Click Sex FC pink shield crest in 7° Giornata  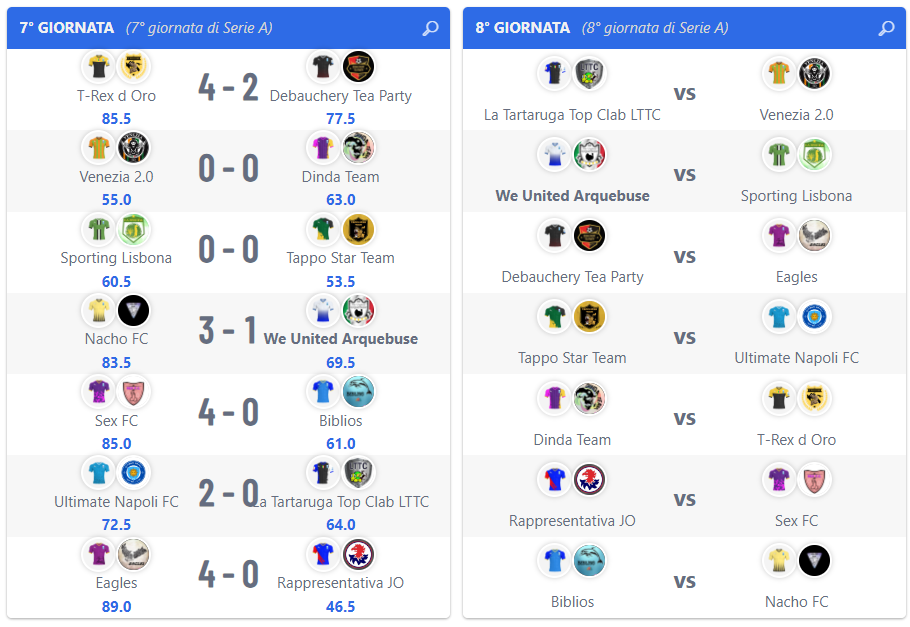click(x=133, y=391)
